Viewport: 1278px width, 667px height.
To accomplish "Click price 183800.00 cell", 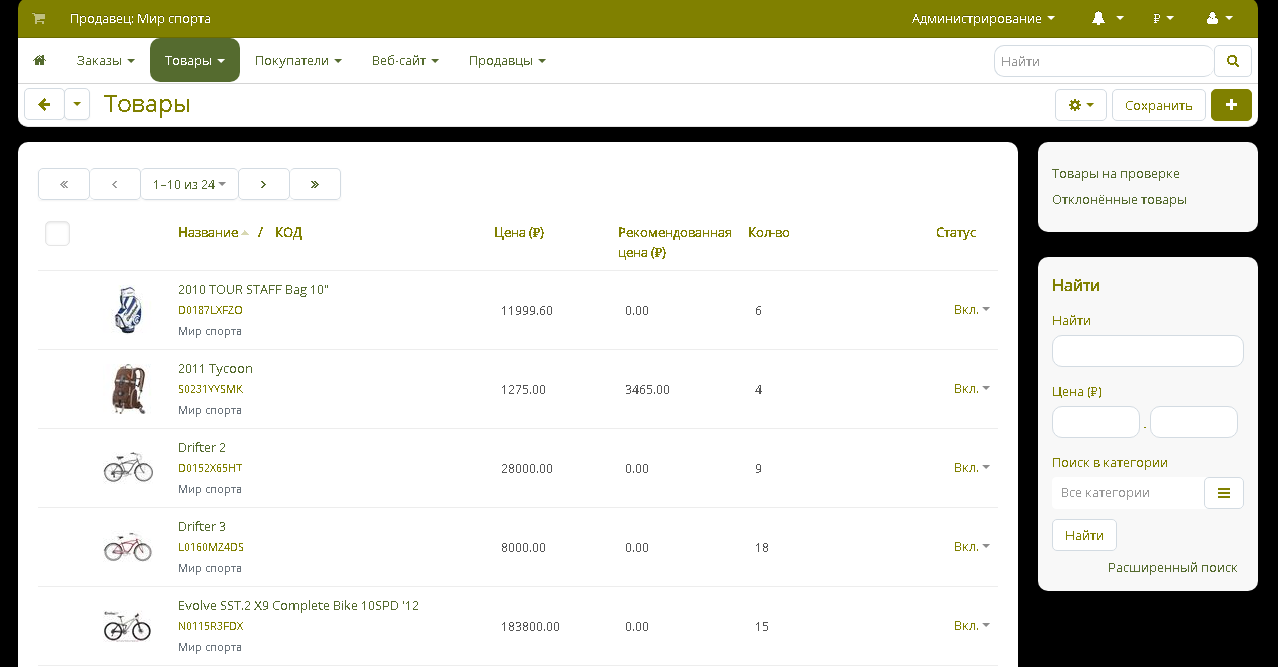I will pos(530,626).
